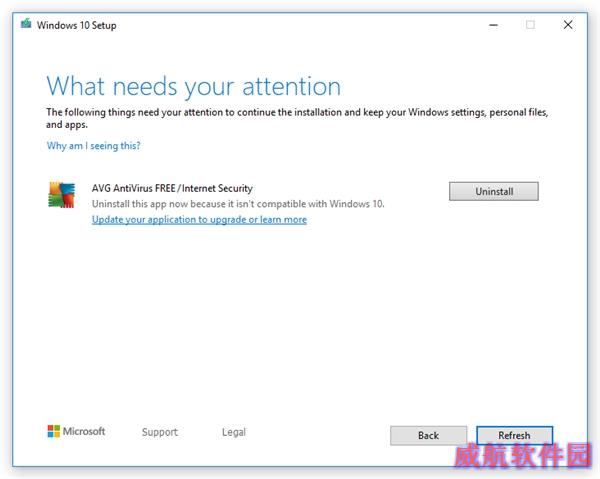Open the 'Why am I seeing this?' link
The height and width of the screenshot is (479, 600).
(x=93, y=146)
